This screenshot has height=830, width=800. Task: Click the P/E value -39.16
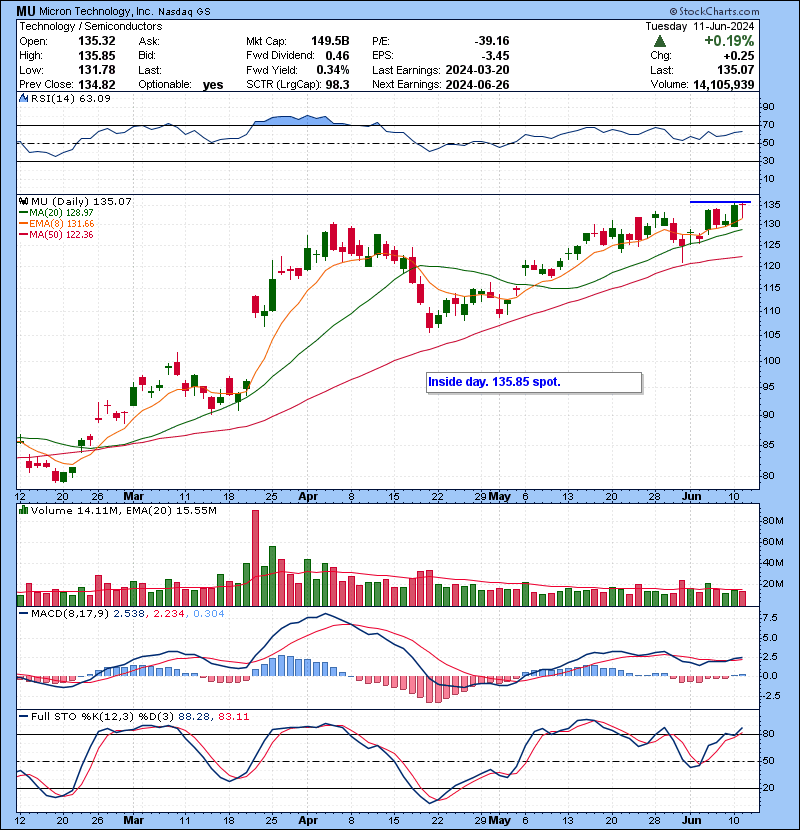click(492, 41)
